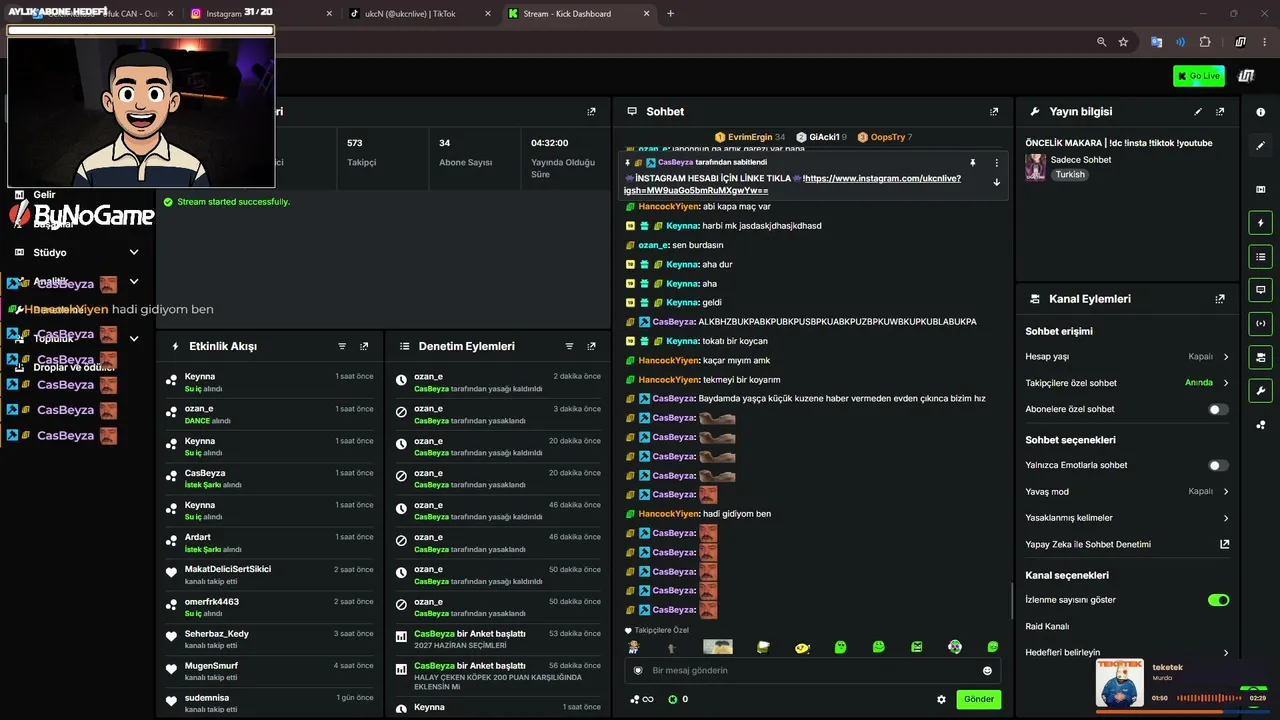Viewport: 1280px width, 720px height.
Task: Open the emoji picker in message box
Action: coord(987,670)
